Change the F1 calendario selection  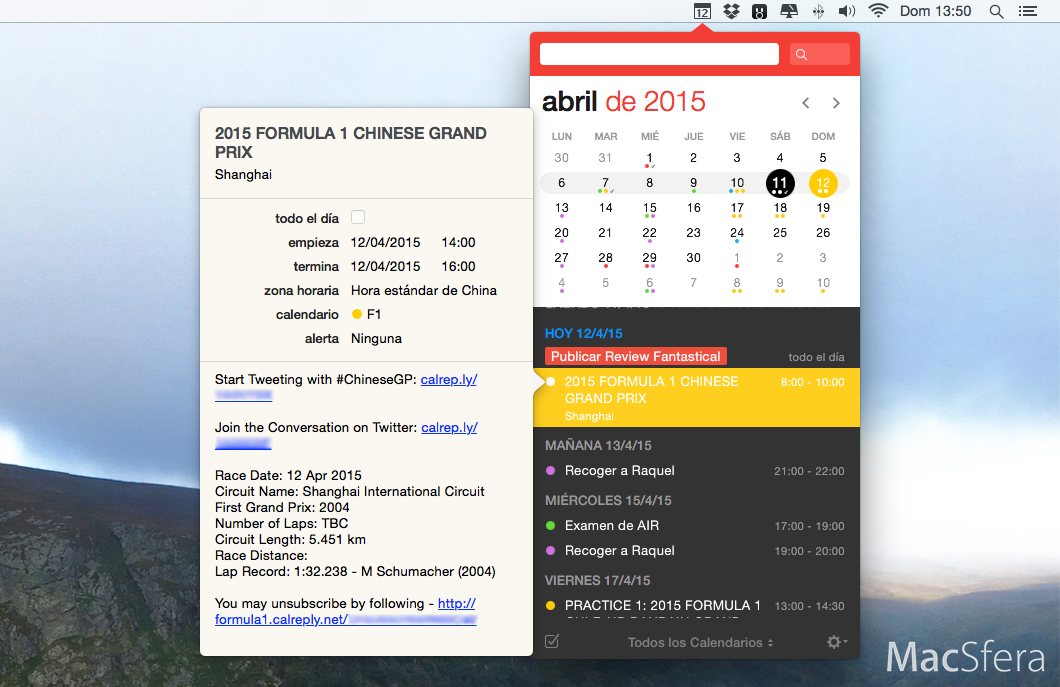pyautogui.click(x=366, y=314)
